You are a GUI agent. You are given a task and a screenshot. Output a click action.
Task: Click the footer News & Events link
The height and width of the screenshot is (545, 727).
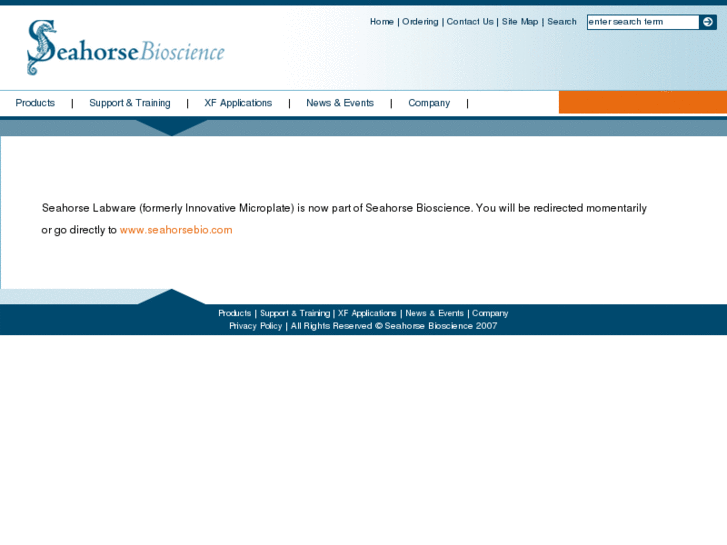click(x=434, y=314)
